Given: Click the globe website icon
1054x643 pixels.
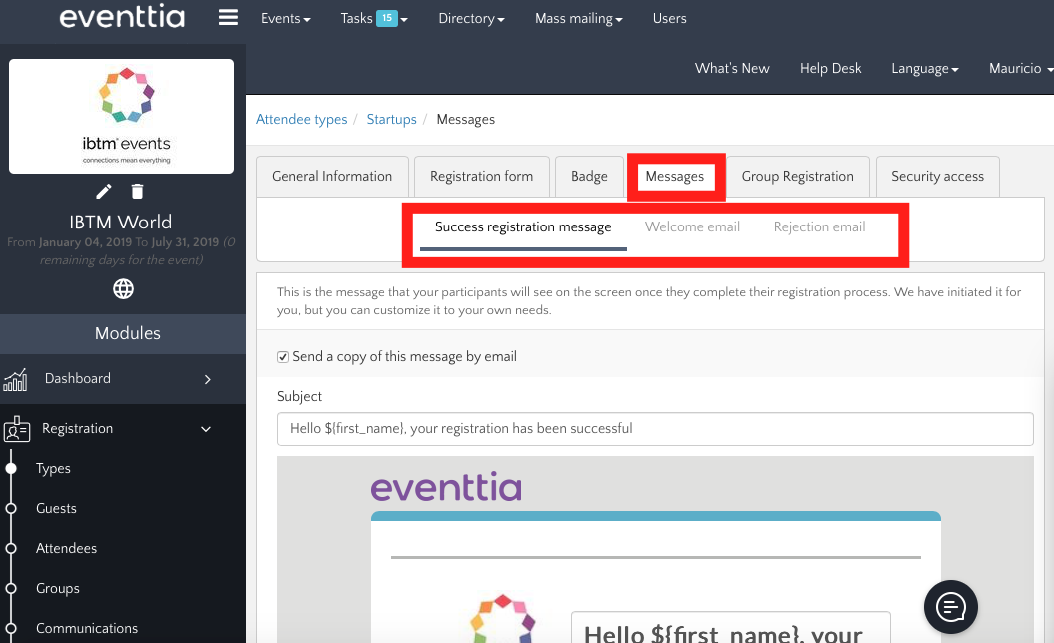Looking at the screenshot, I should point(123,289).
